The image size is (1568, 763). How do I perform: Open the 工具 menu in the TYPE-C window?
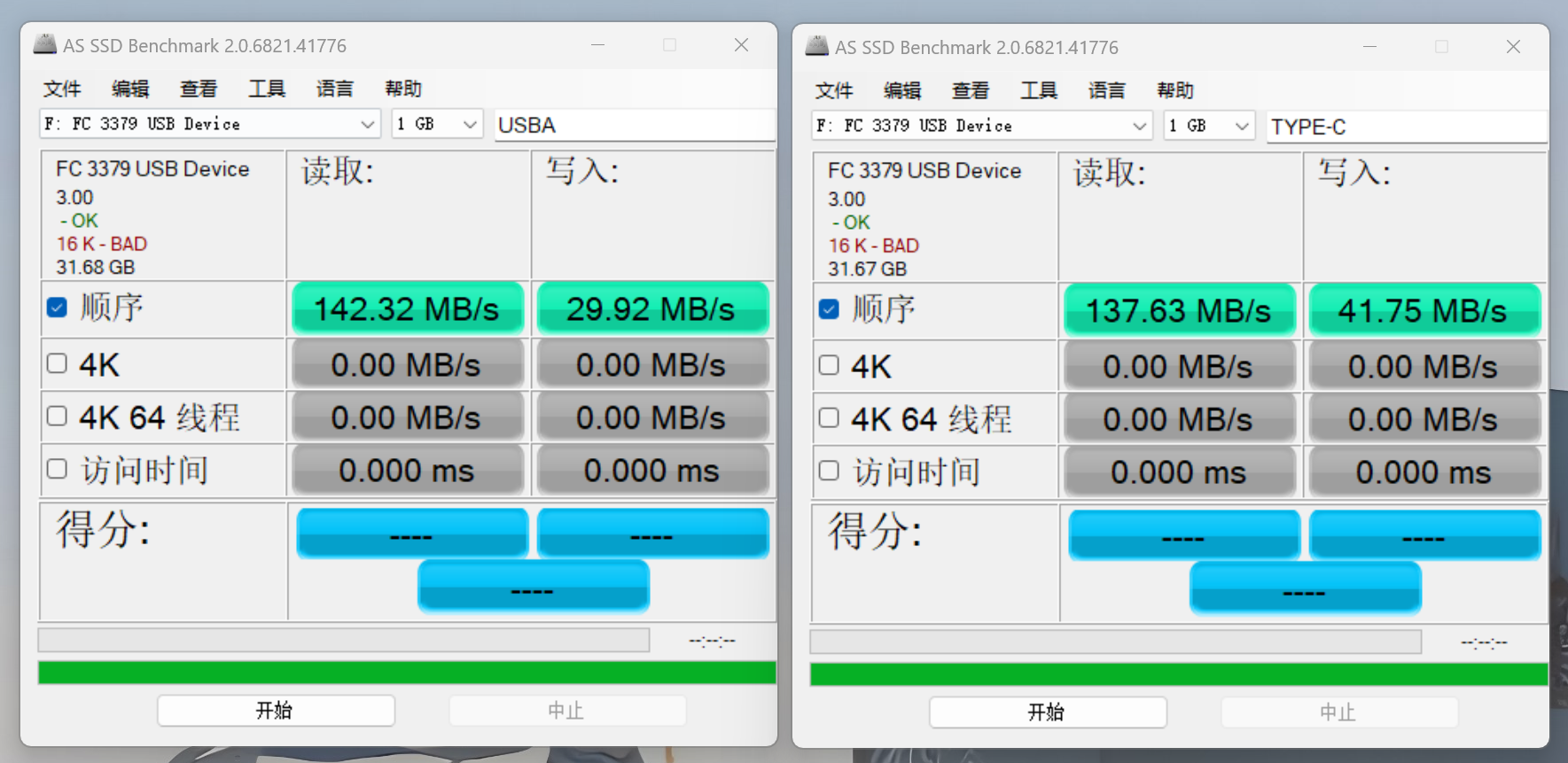point(1039,90)
